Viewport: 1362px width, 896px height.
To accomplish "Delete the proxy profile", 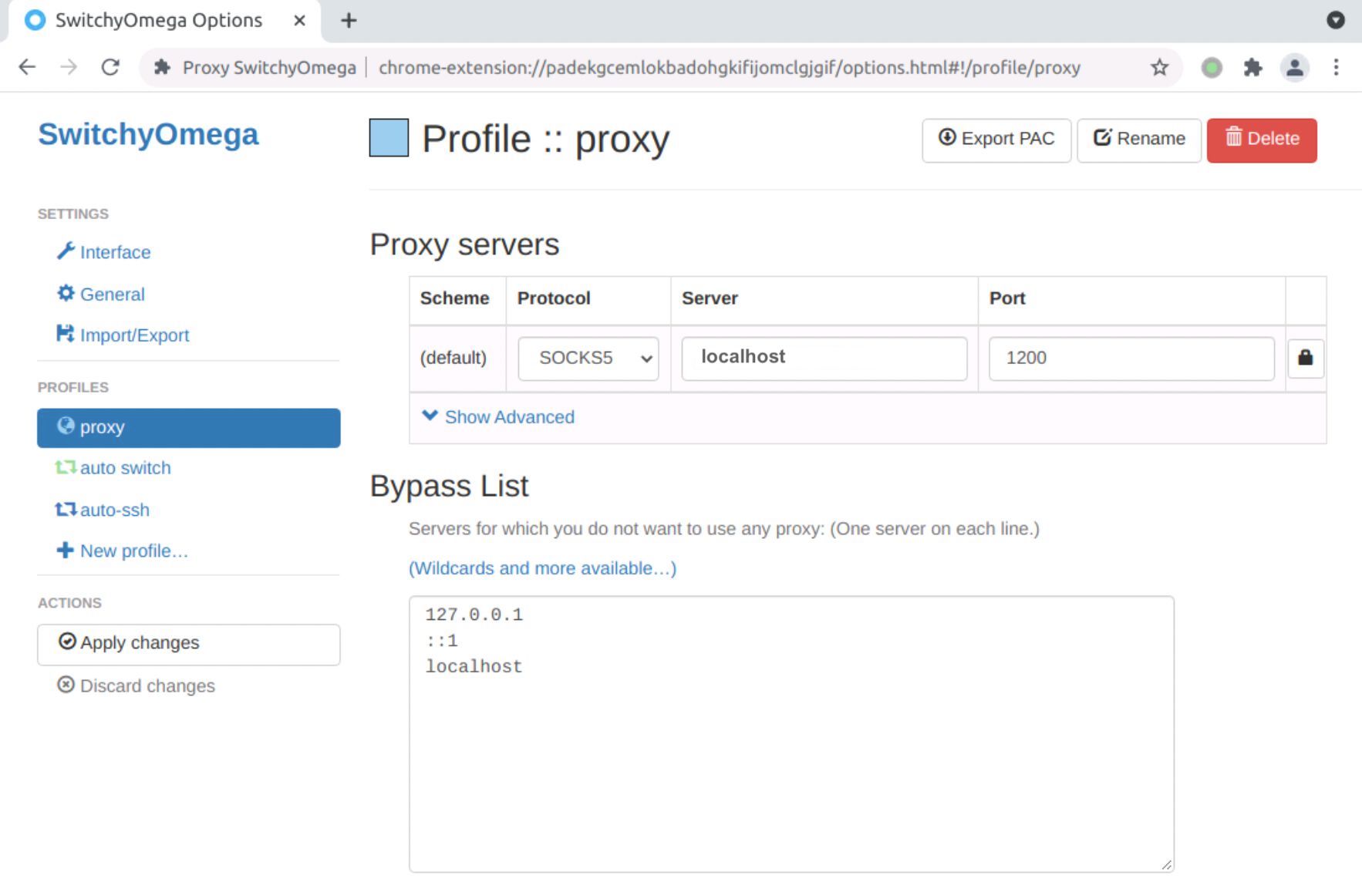I will 1262,140.
